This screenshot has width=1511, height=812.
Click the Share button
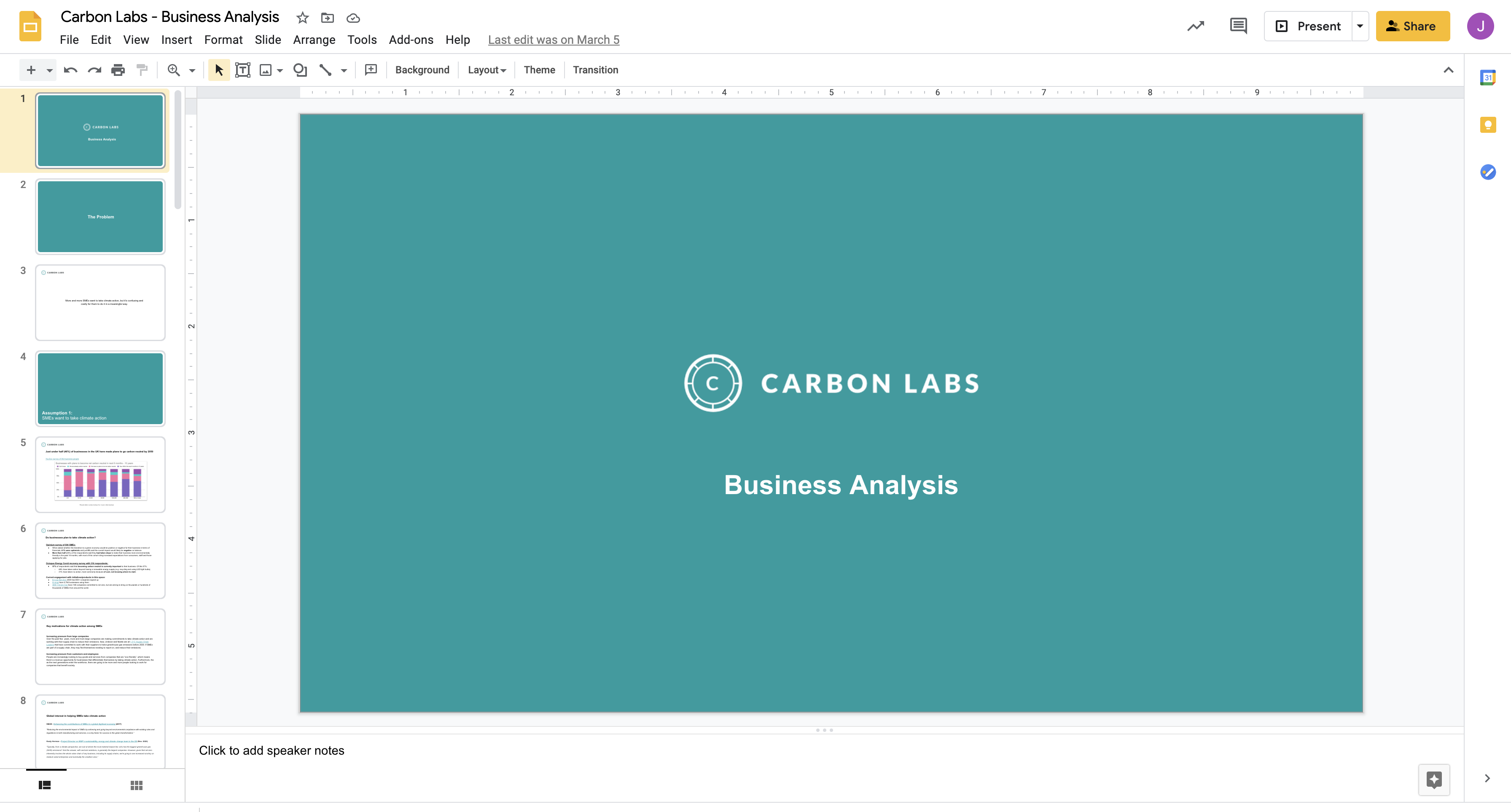[x=1412, y=26]
